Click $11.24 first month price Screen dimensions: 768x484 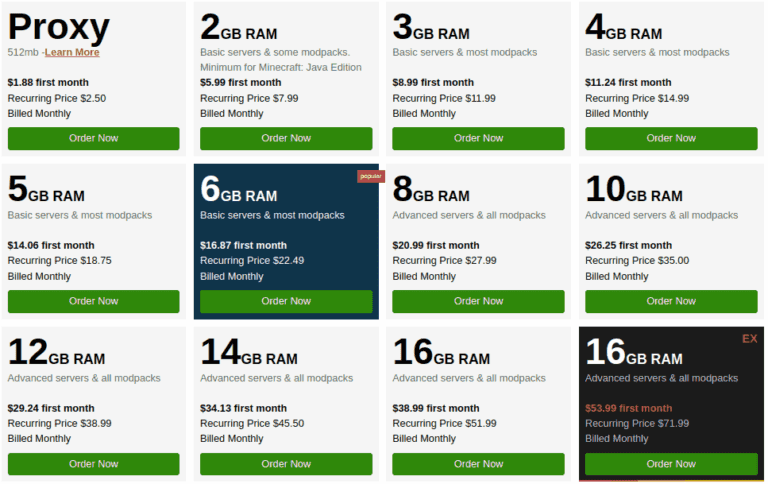pyautogui.click(x=628, y=82)
